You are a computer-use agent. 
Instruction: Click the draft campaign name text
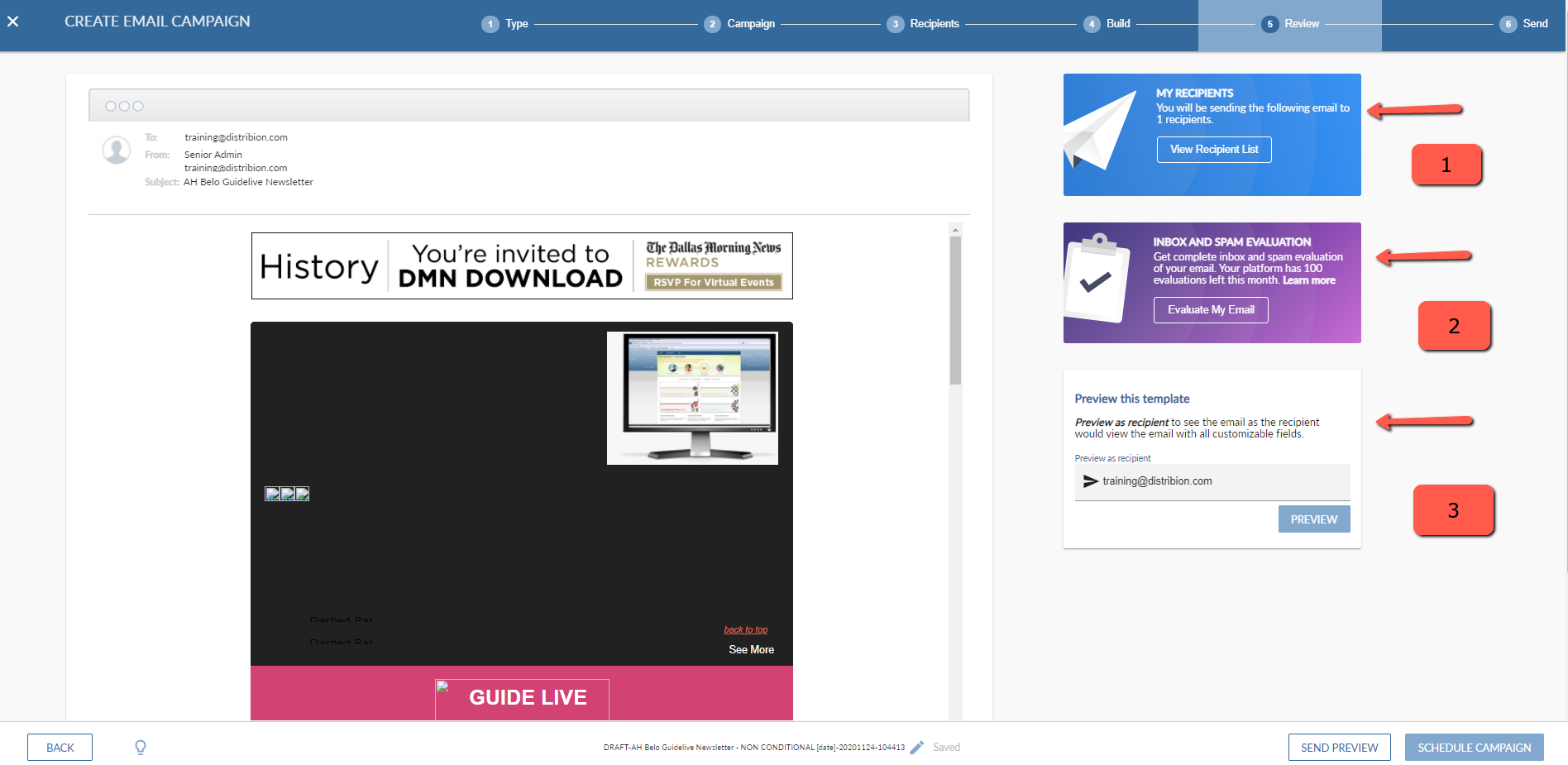point(754,748)
